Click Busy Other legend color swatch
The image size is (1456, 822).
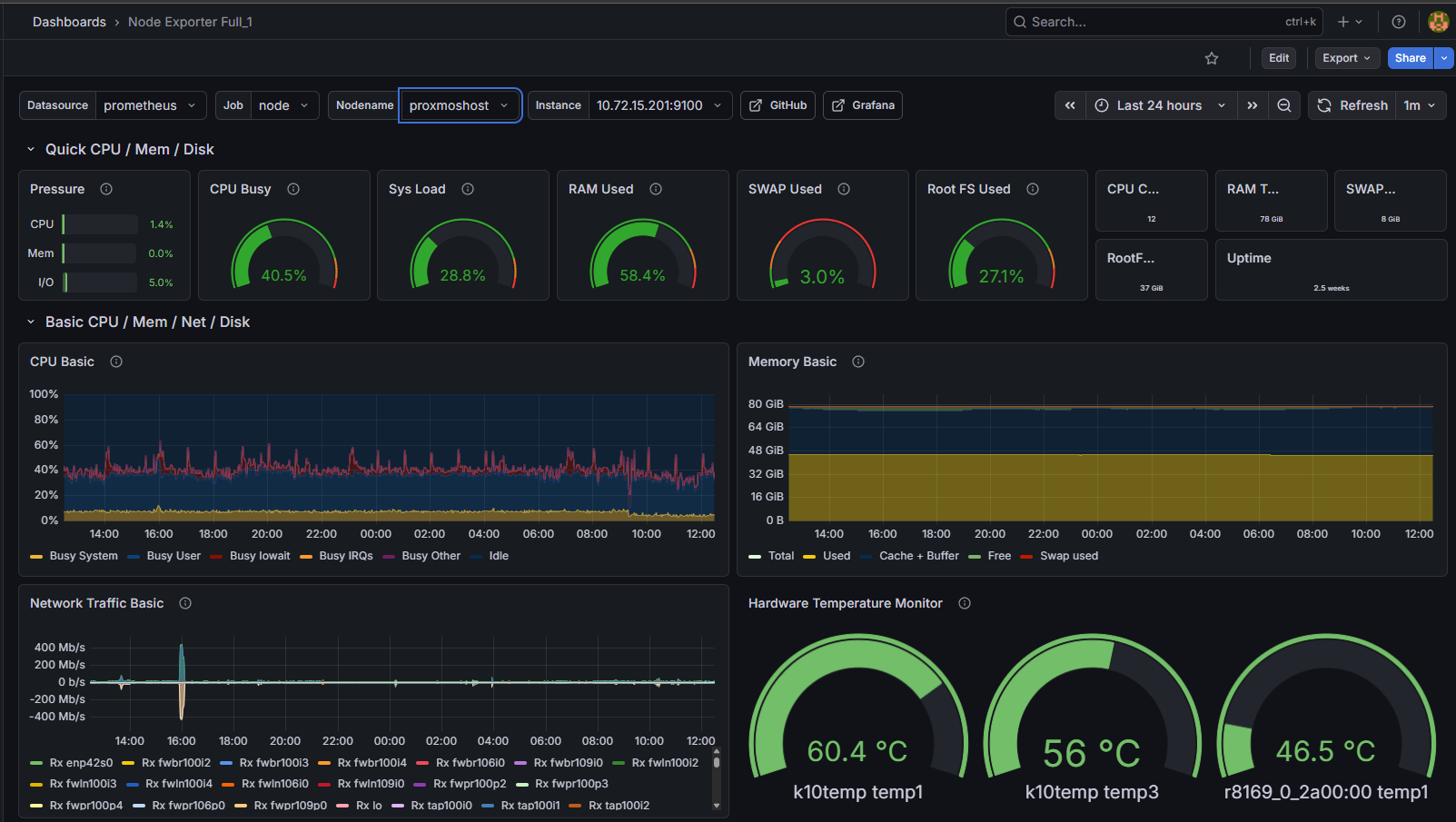coord(389,557)
